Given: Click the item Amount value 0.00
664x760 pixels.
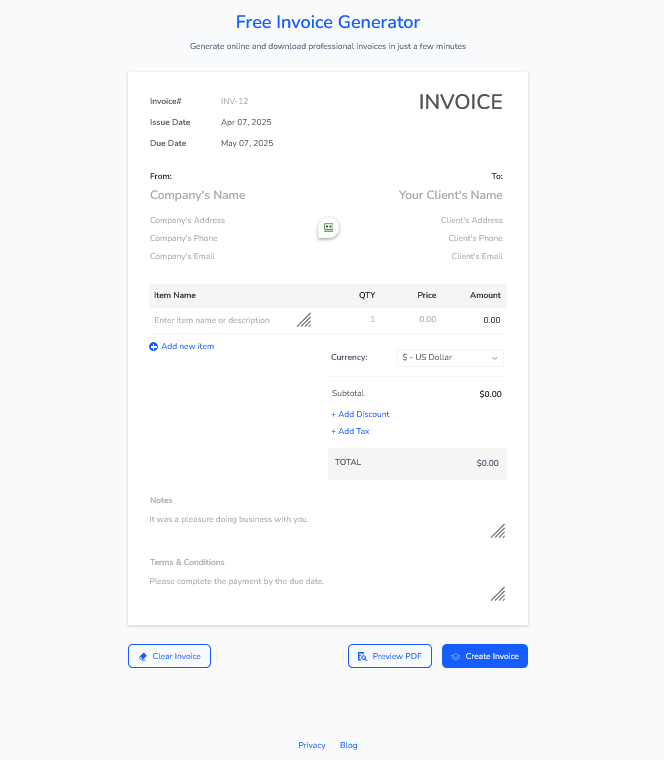Looking at the screenshot, I should 492,320.
